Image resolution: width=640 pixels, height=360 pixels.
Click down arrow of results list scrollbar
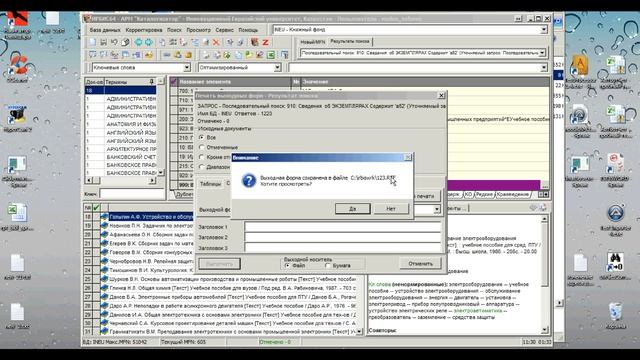(359, 332)
